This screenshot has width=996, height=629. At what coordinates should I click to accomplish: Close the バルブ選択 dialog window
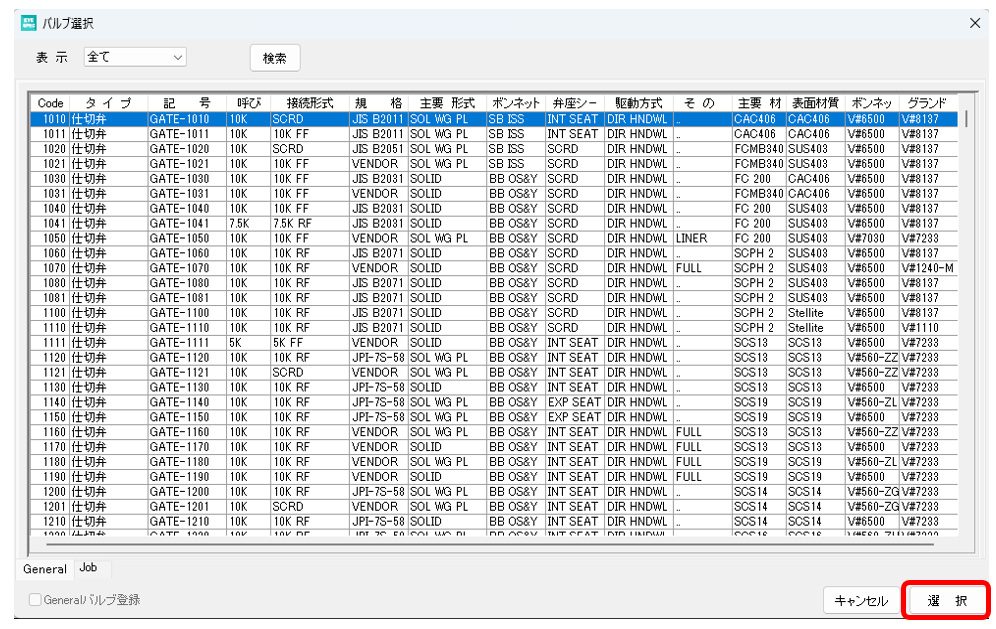tap(975, 22)
